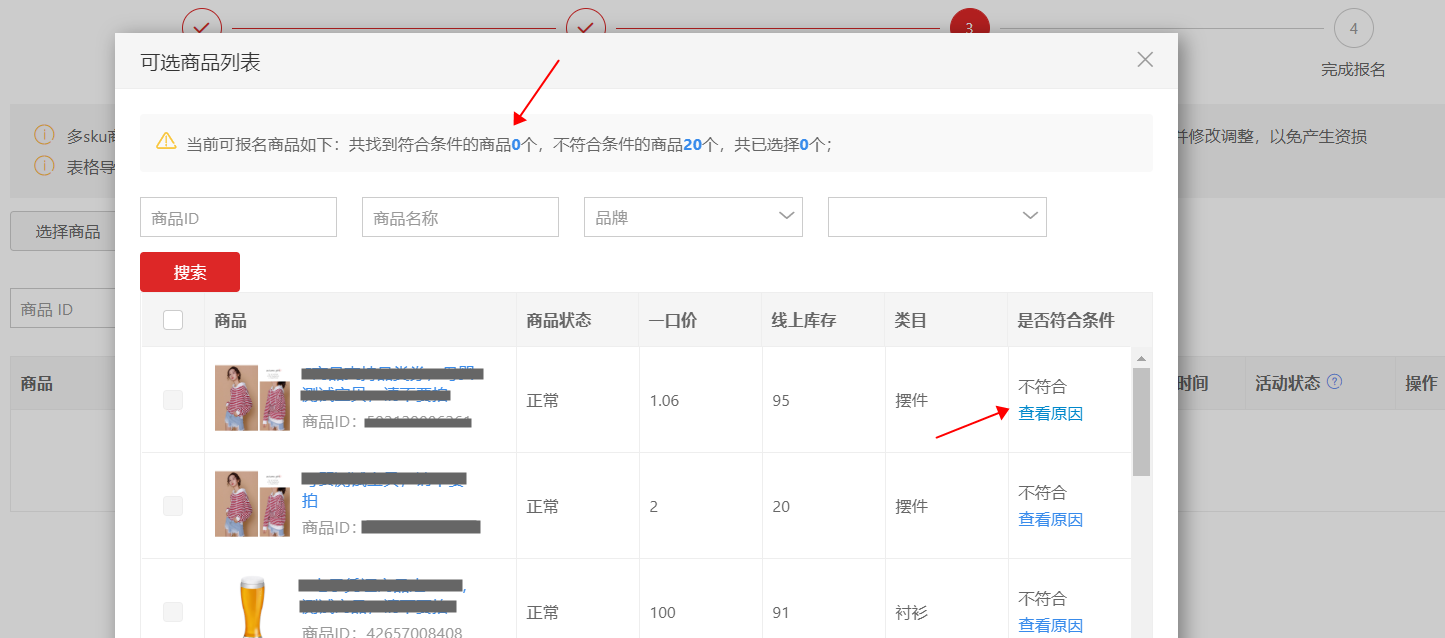Screen dimensions: 1445x638
Task: Open the first product's title link
Action: click(393, 382)
